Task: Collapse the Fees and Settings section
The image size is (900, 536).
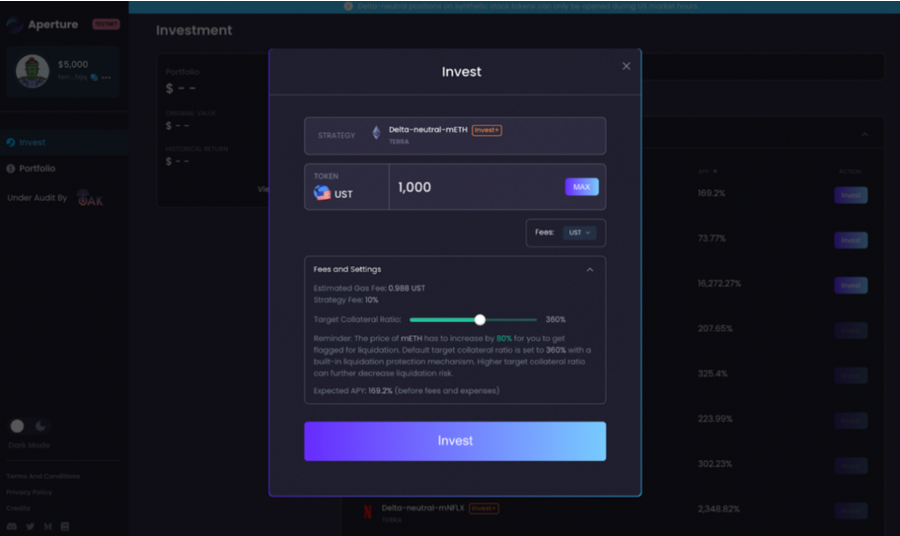Action: pos(589,270)
